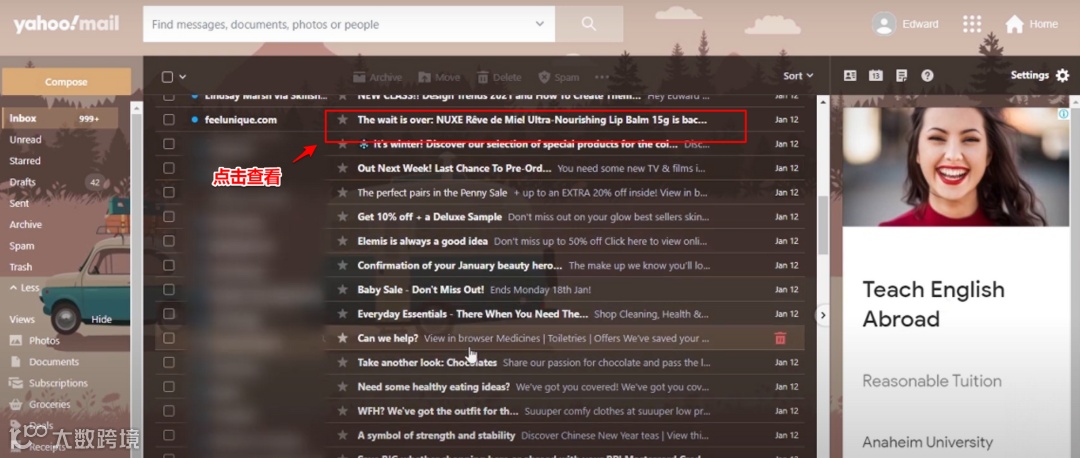Open the Drafts folder
Screen dimensions: 1080x458
click(x=22, y=182)
